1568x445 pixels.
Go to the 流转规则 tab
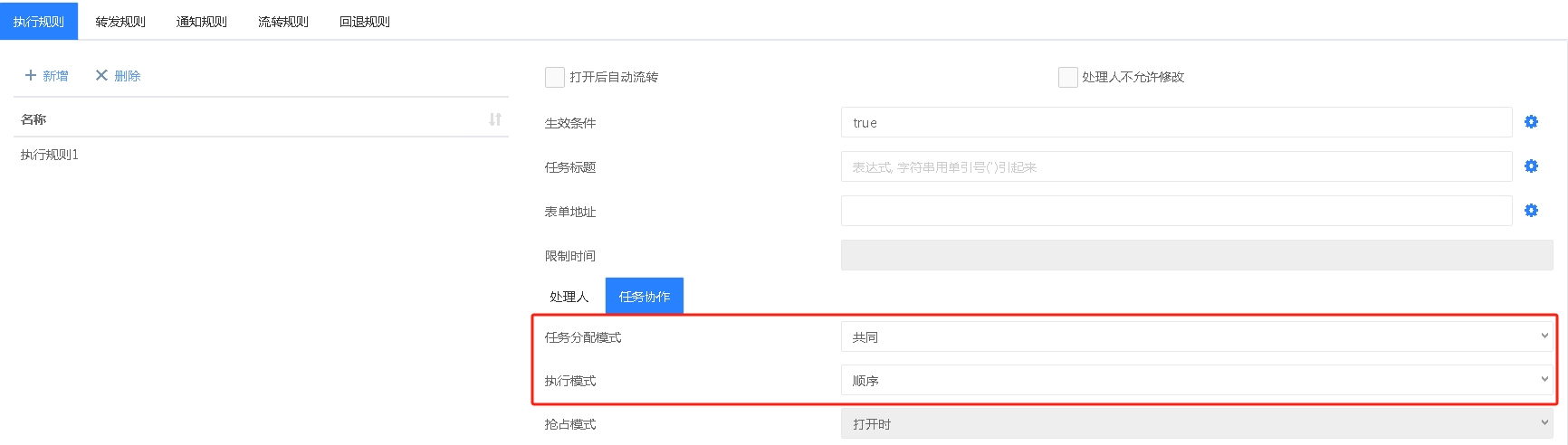tap(283, 22)
